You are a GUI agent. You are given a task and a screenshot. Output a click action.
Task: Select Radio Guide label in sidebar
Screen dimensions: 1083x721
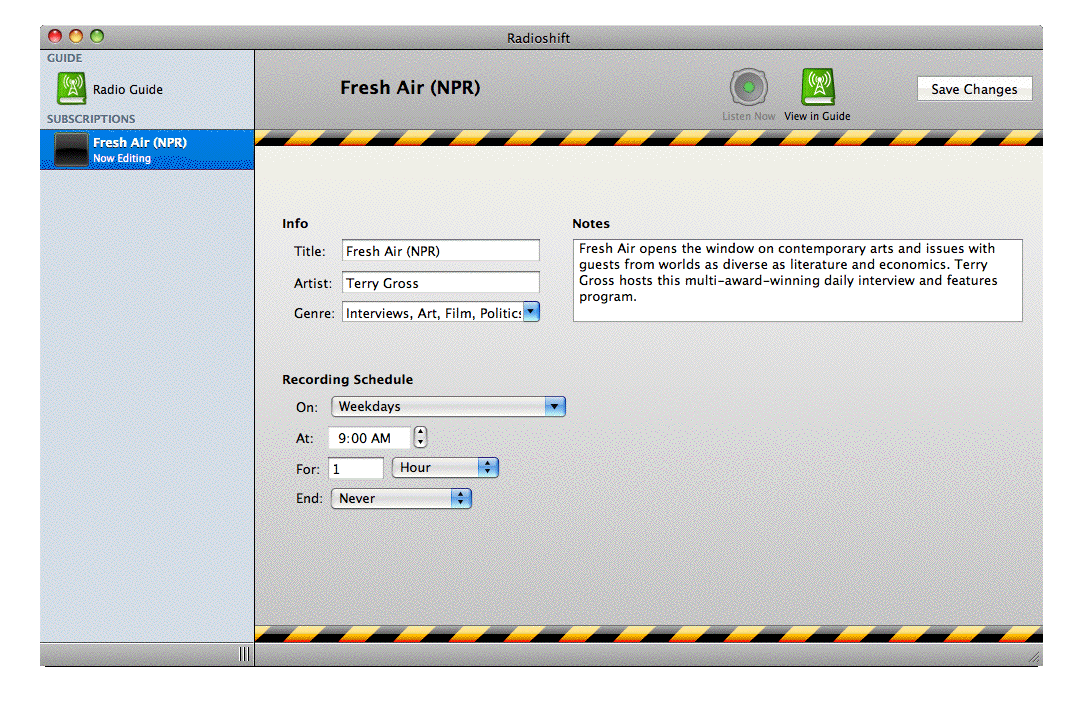128,89
